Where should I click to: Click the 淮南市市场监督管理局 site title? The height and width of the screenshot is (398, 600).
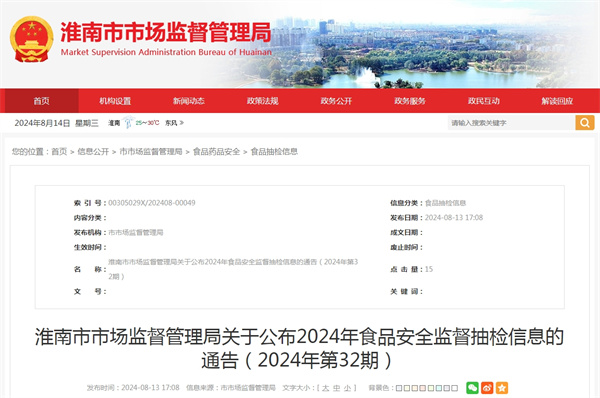[x=166, y=32]
